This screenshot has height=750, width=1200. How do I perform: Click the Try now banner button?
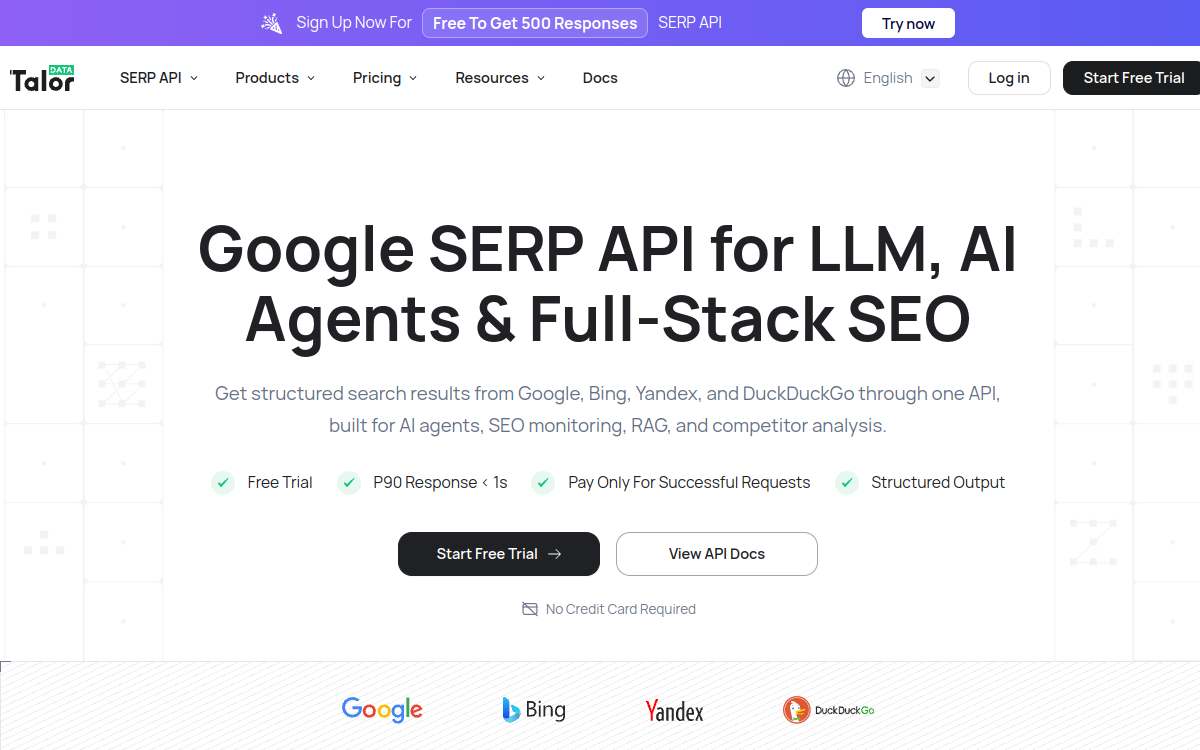coord(908,23)
